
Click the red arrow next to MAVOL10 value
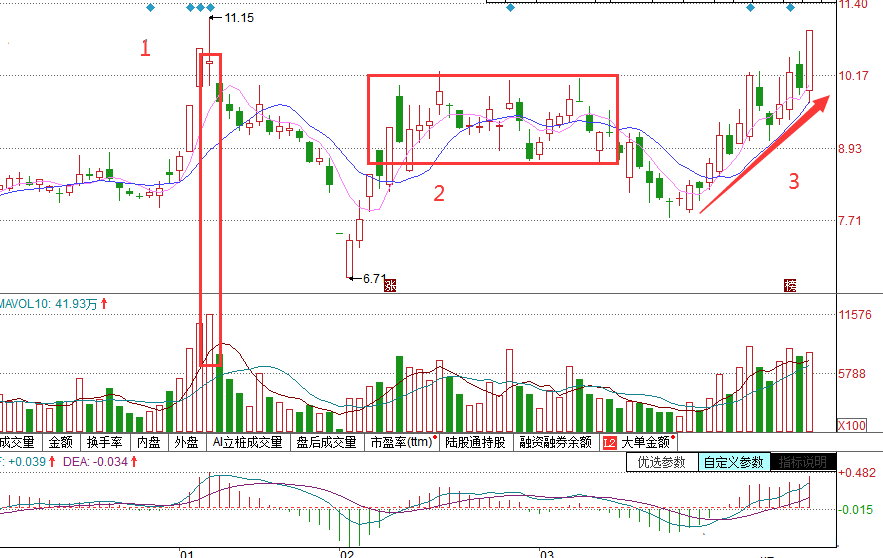(x=103, y=302)
